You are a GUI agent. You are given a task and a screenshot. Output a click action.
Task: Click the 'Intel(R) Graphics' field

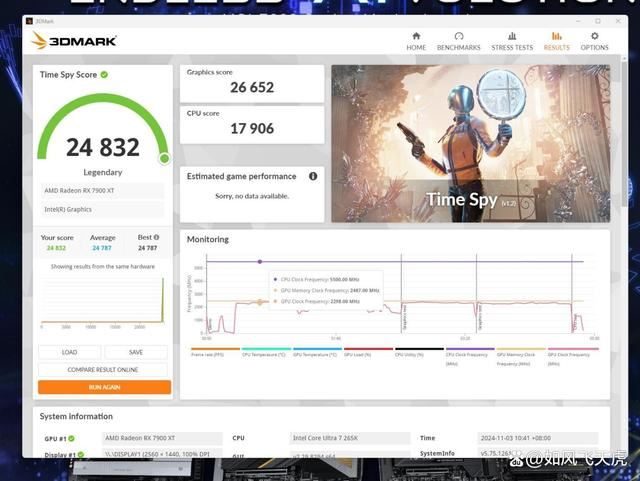click(102, 209)
